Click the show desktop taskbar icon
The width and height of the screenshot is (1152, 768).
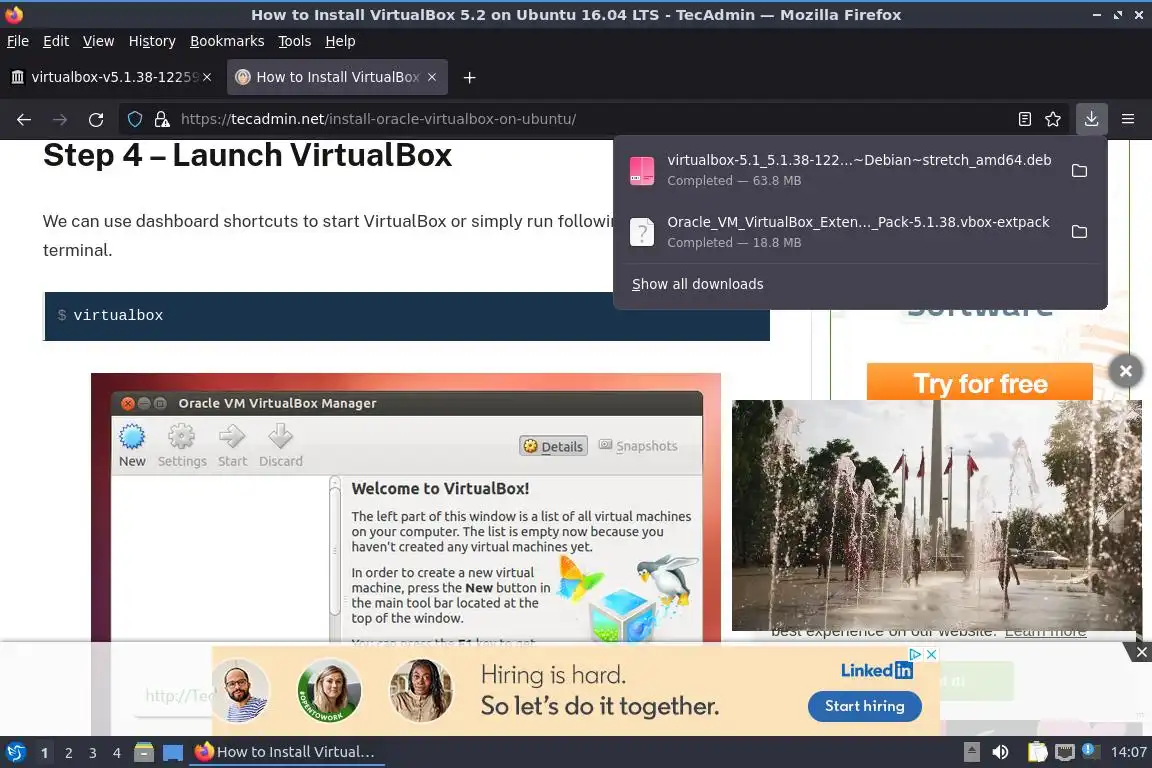tap(173, 752)
